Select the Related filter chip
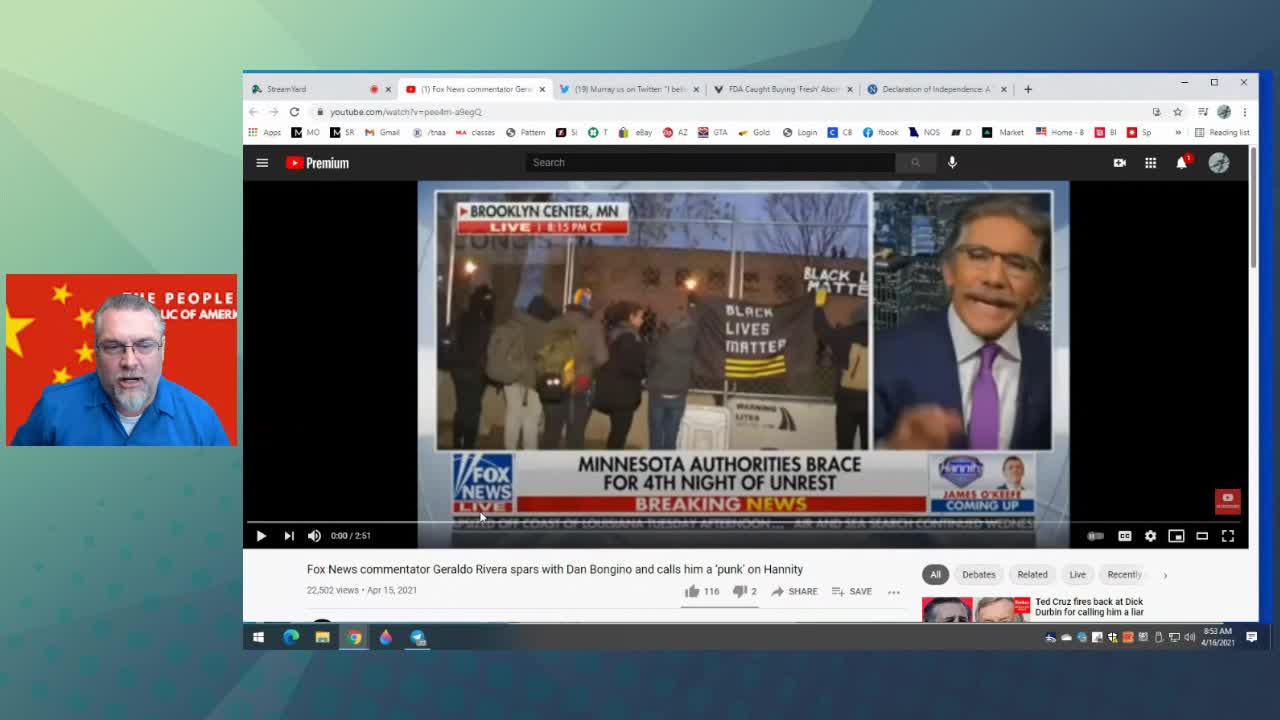This screenshot has height=720, width=1280. point(1032,574)
